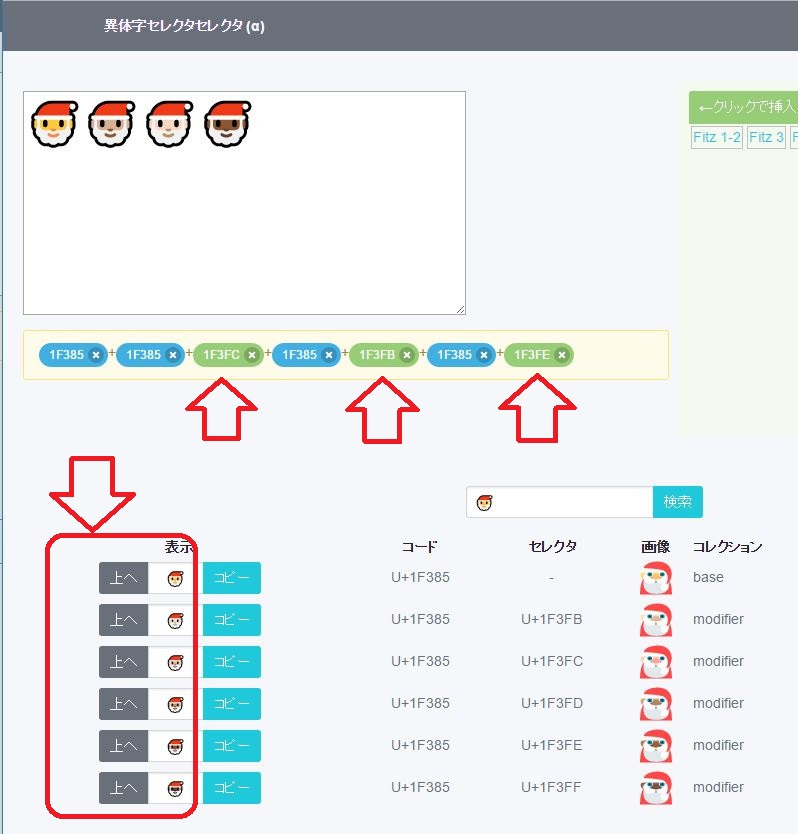The width and height of the screenshot is (798, 834).
Task: Click Santa image thumbnail in the U+1F3FB row
Action: (x=656, y=620)
